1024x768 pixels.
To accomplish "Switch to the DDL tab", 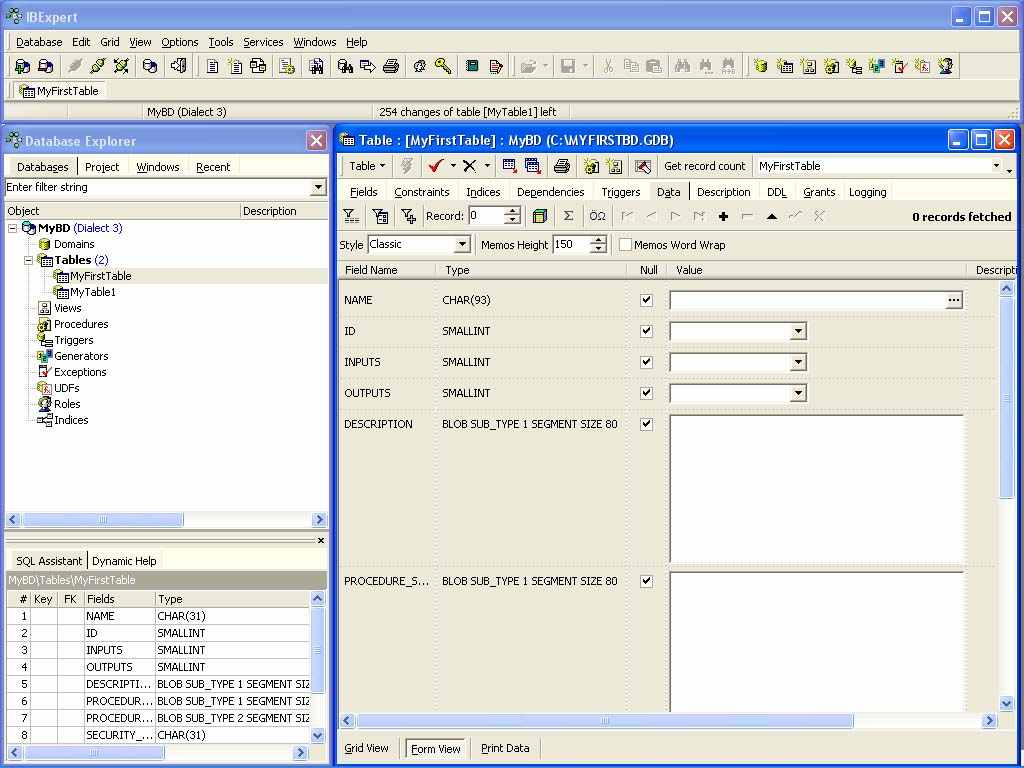I will tap(776, 192).
